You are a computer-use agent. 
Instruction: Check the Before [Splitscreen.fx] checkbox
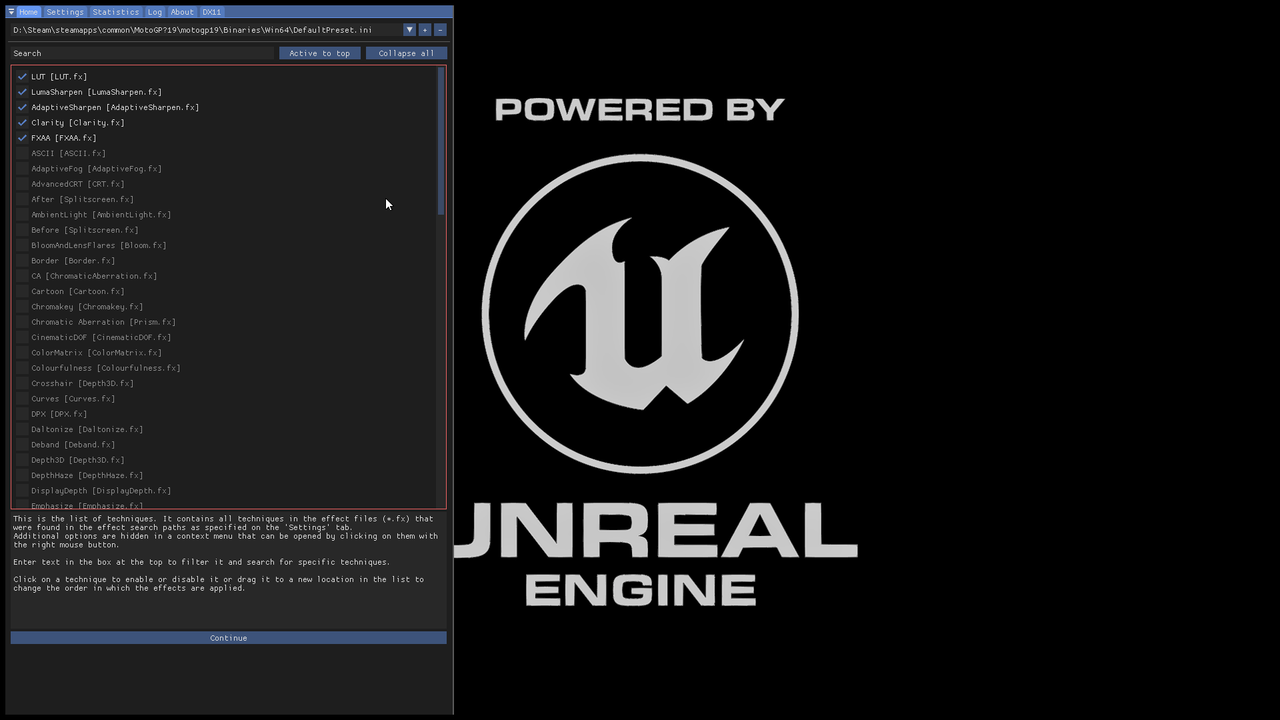pos(22,230)
